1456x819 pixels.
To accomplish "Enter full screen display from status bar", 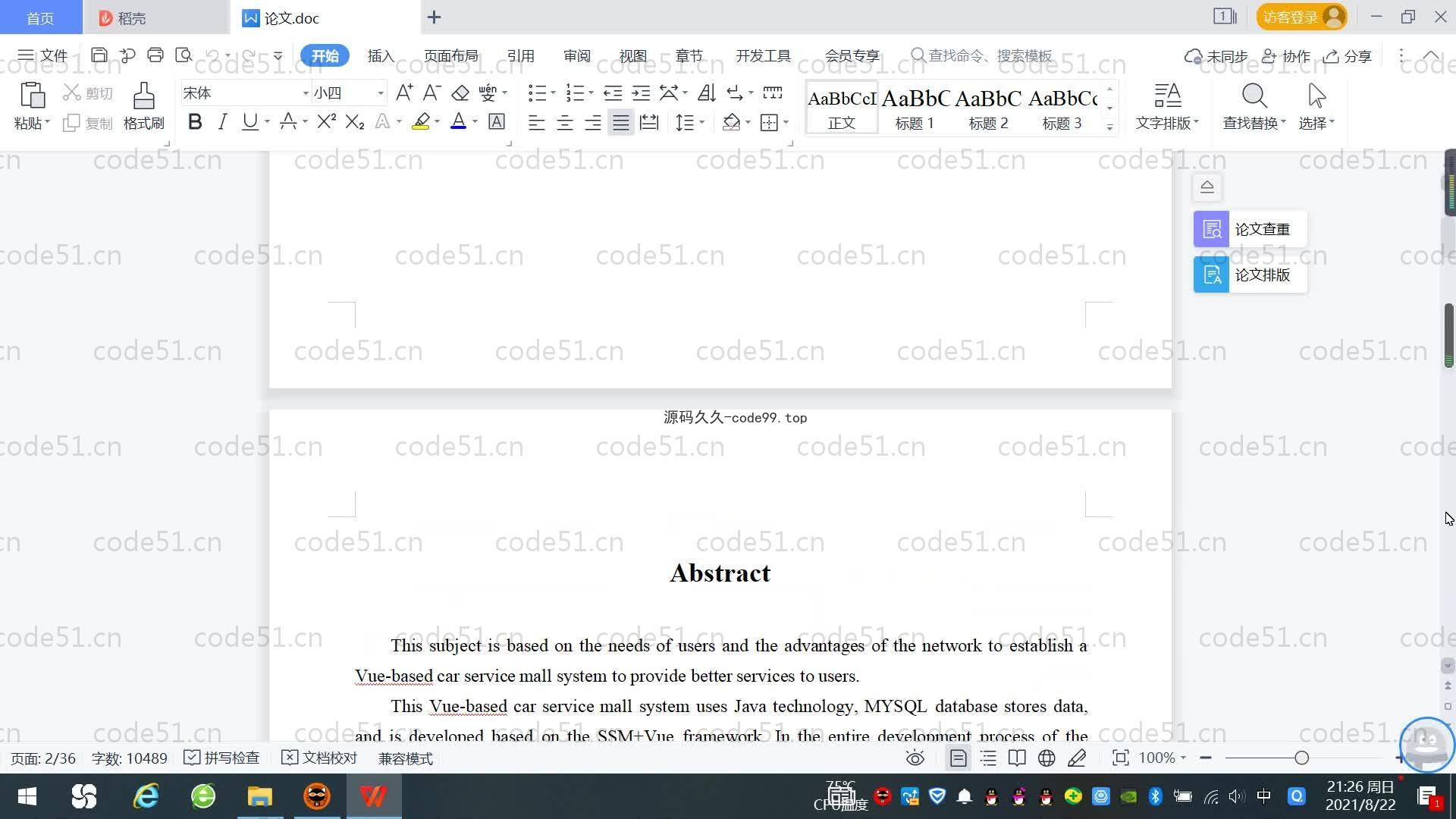I will tap(1120, 758).
